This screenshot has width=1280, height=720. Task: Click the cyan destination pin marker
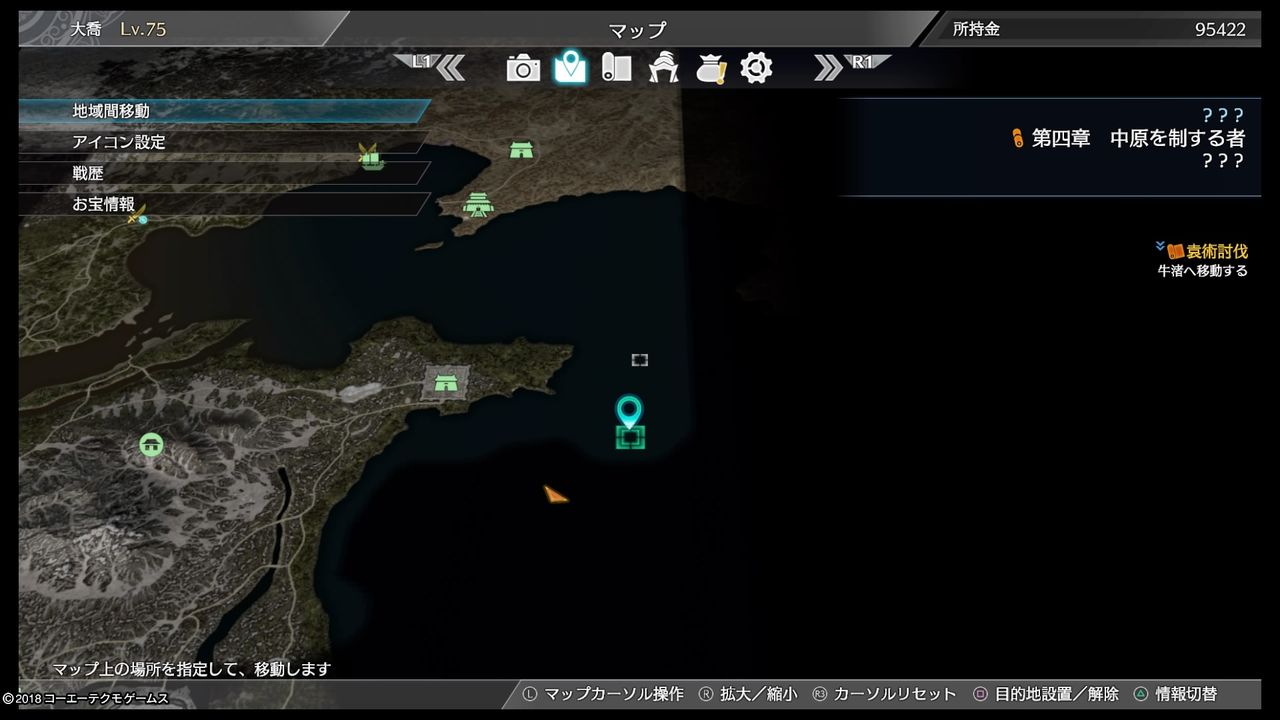(628, 410)
